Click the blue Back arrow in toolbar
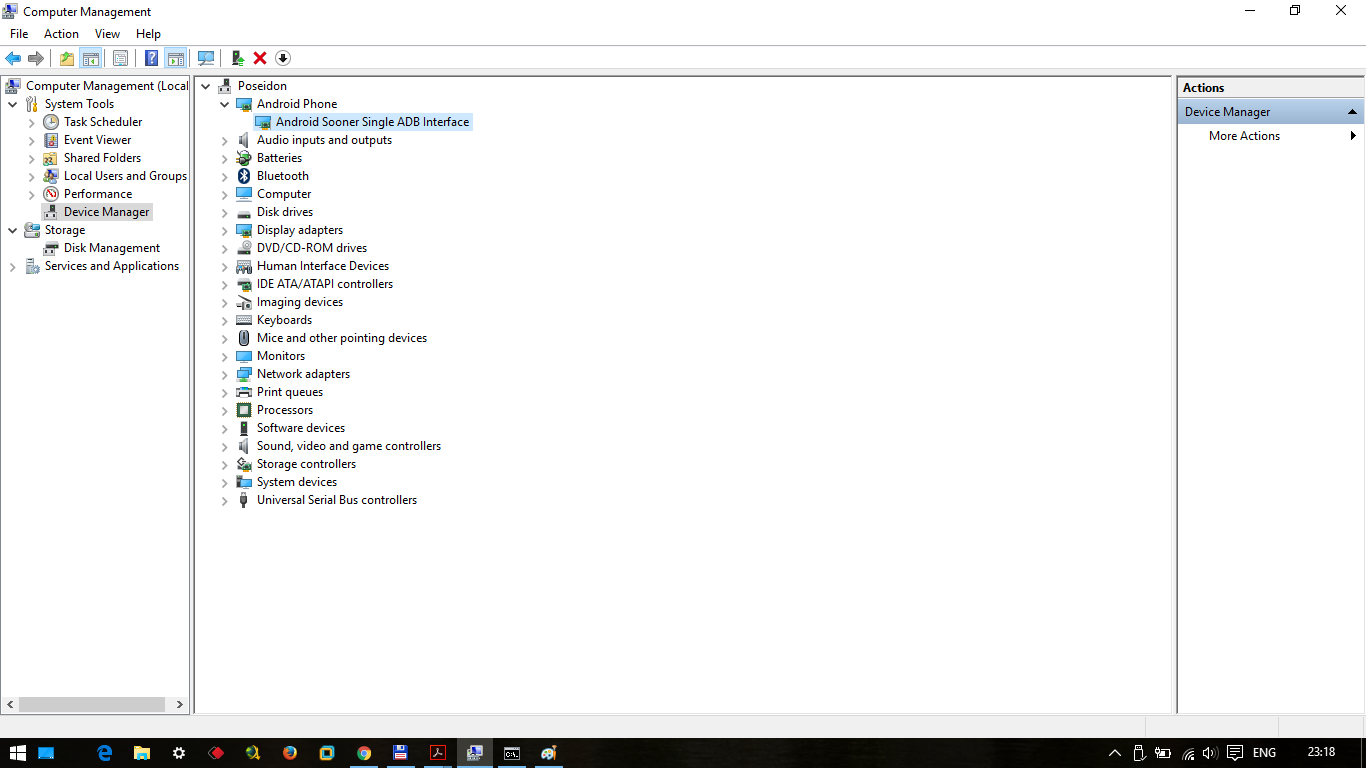 pos(13,58)
